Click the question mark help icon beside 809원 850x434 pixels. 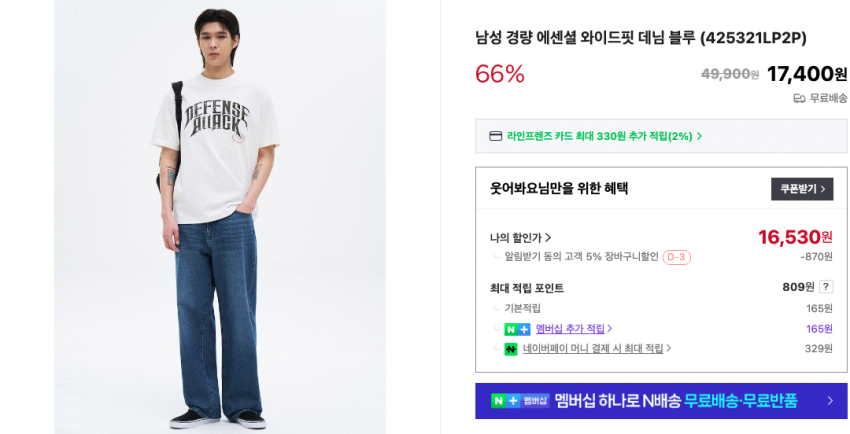tap(825, 287)
